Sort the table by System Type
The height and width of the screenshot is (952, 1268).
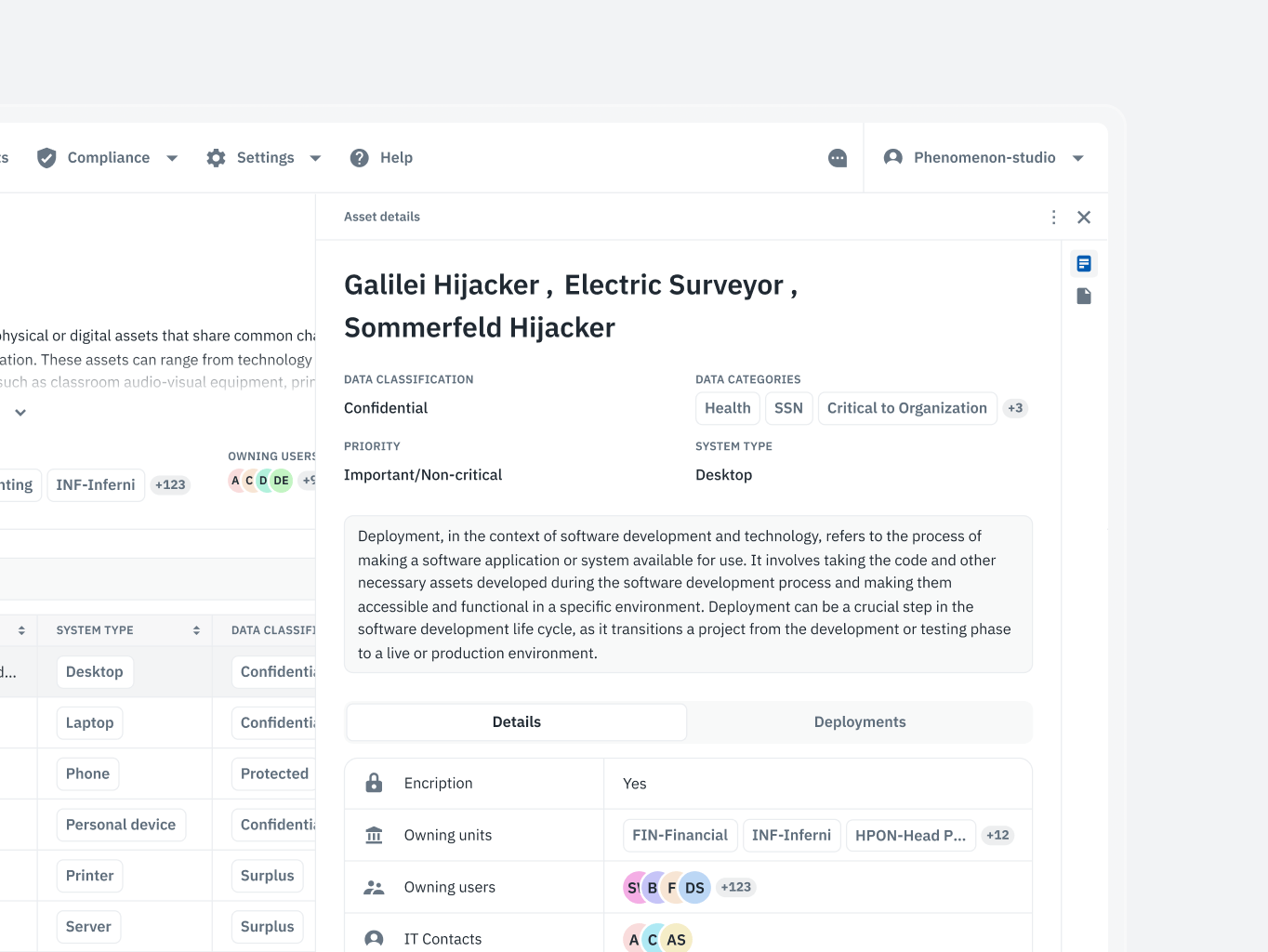[x=196, y=630]
